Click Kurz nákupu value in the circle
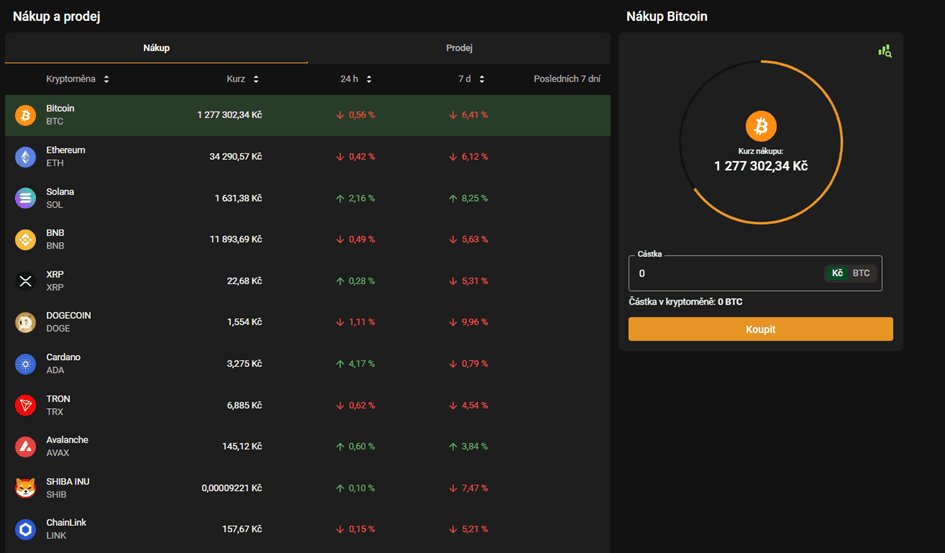The height and width of the screenshot is (553, 945). click(761, 166)
